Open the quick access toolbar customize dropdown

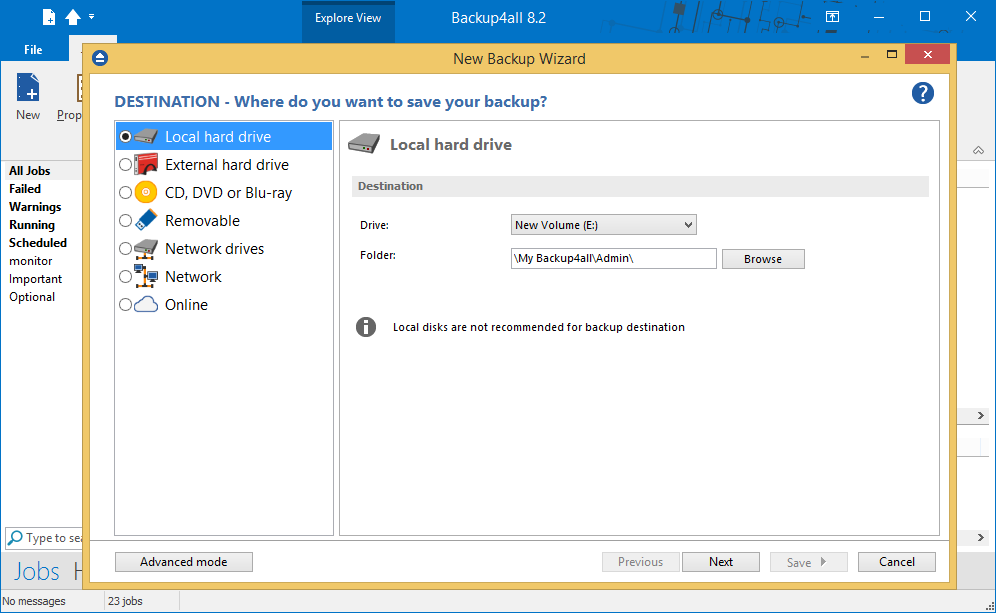pos(91,17)
